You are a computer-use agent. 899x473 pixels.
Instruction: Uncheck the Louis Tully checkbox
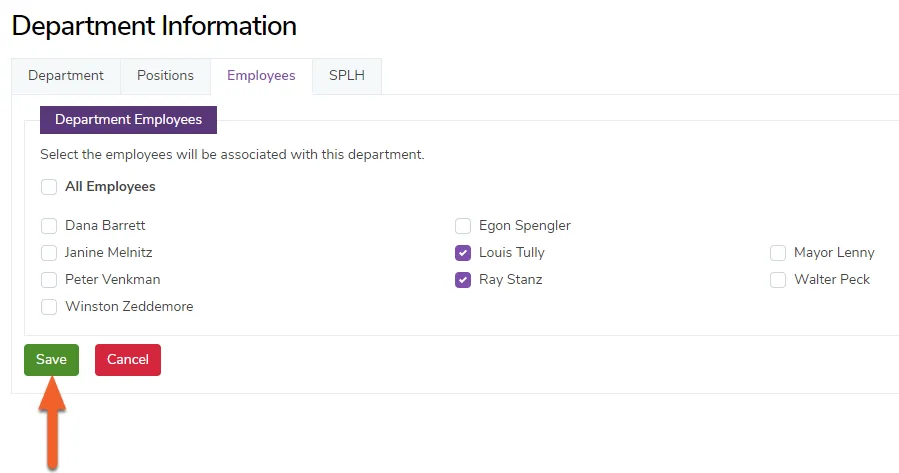tap(463, 253)
